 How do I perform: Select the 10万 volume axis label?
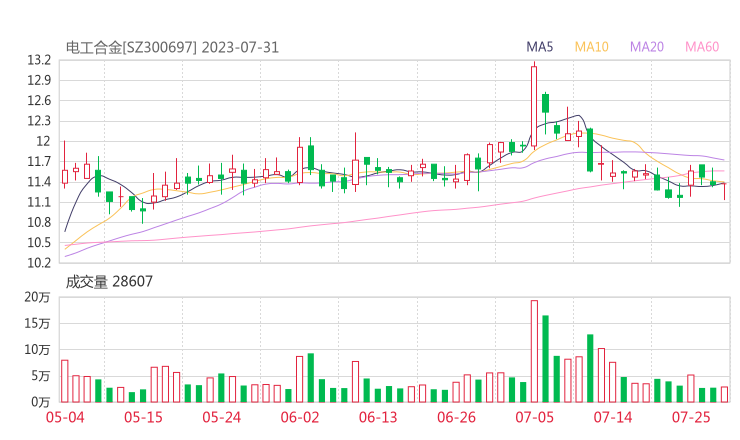pyautogui.click(x=37, y=350)
